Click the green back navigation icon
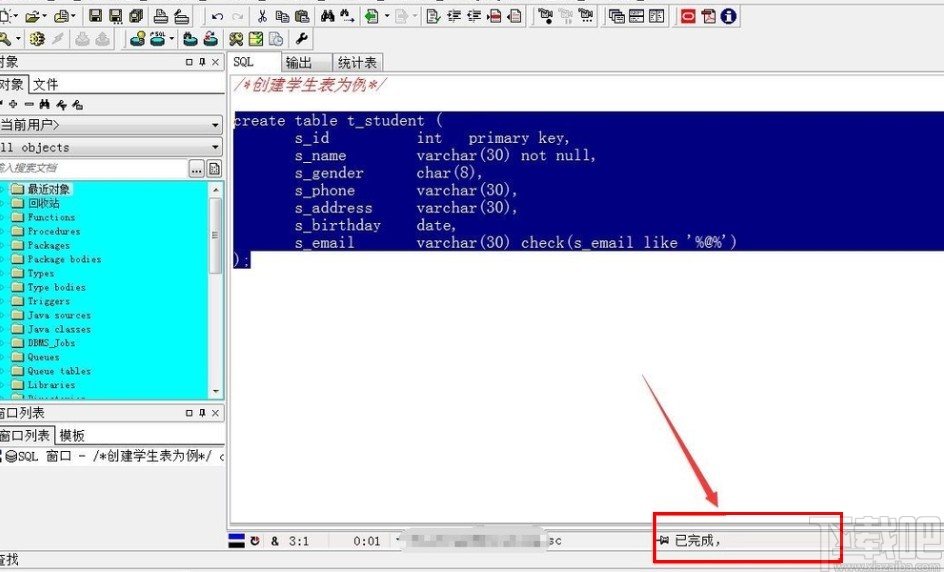This screenshot has width=944, height=572. point(372,16)
